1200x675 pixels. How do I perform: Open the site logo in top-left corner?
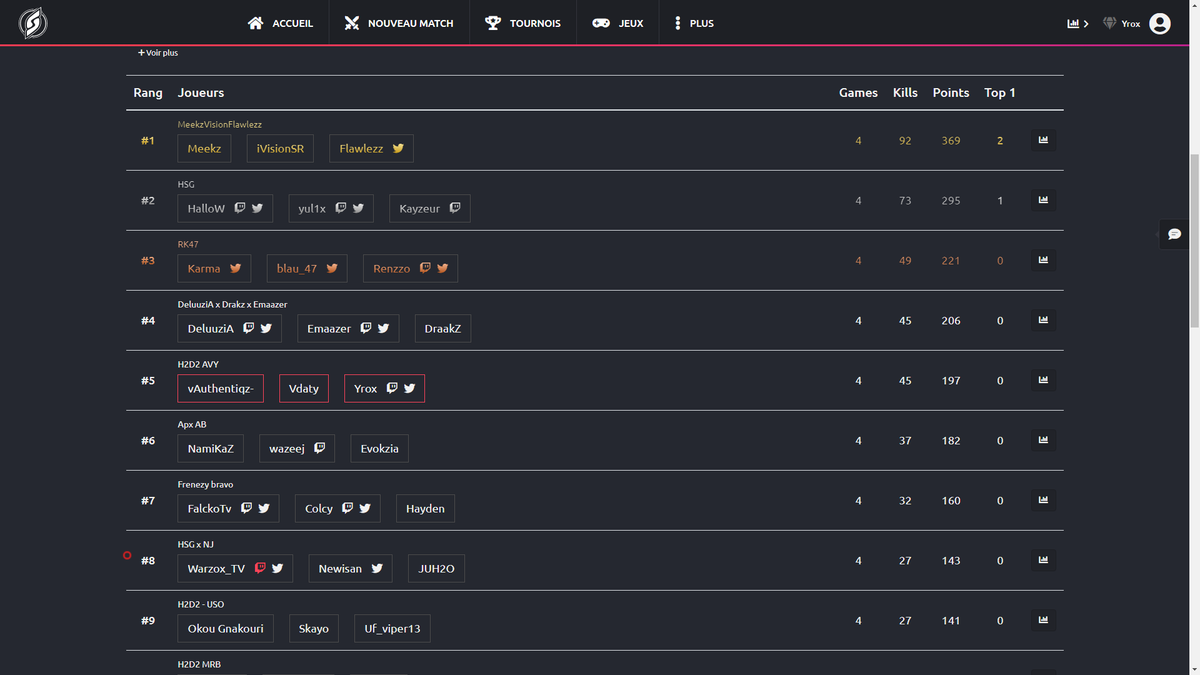tap(33, 23)
